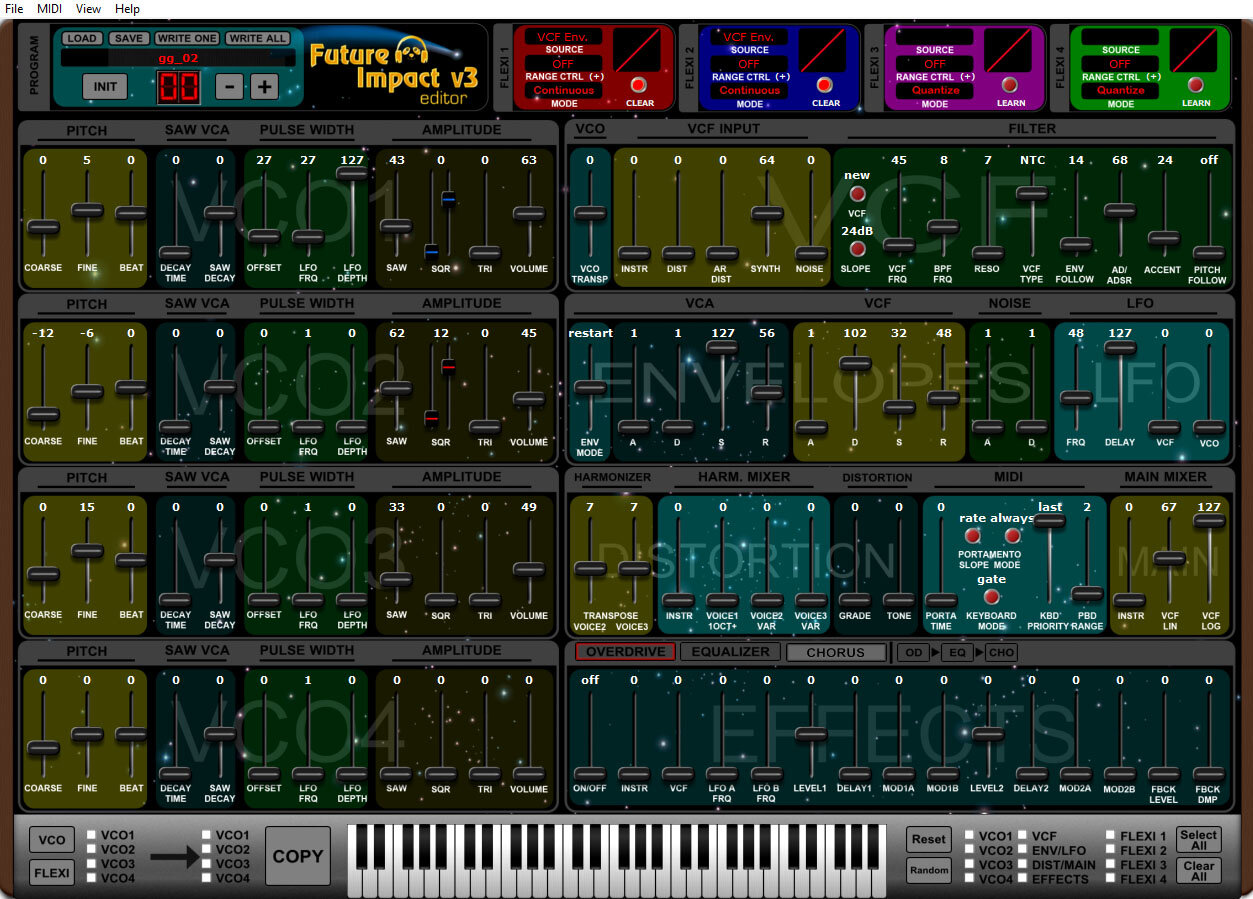Click the Reset button
The image size is (1253, 899).
pos(929,839)
